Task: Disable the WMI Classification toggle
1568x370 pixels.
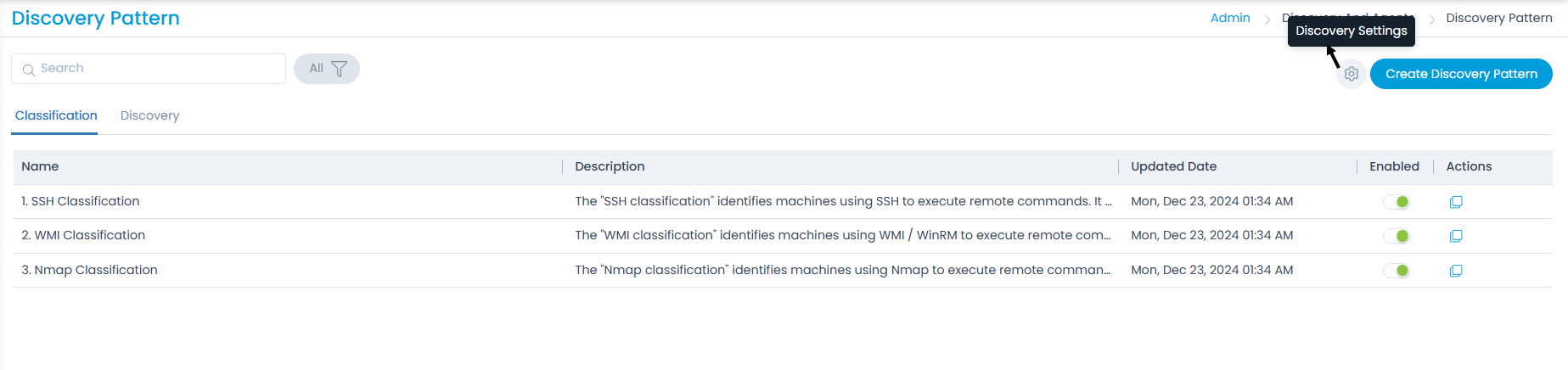Action: pos(1397,236)
